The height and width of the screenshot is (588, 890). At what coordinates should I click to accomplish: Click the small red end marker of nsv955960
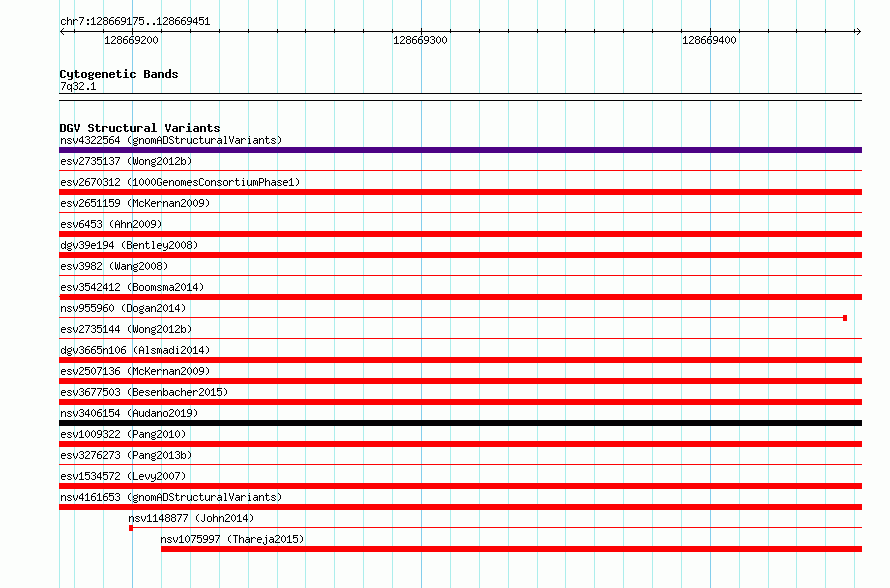[x=845, y=318]
